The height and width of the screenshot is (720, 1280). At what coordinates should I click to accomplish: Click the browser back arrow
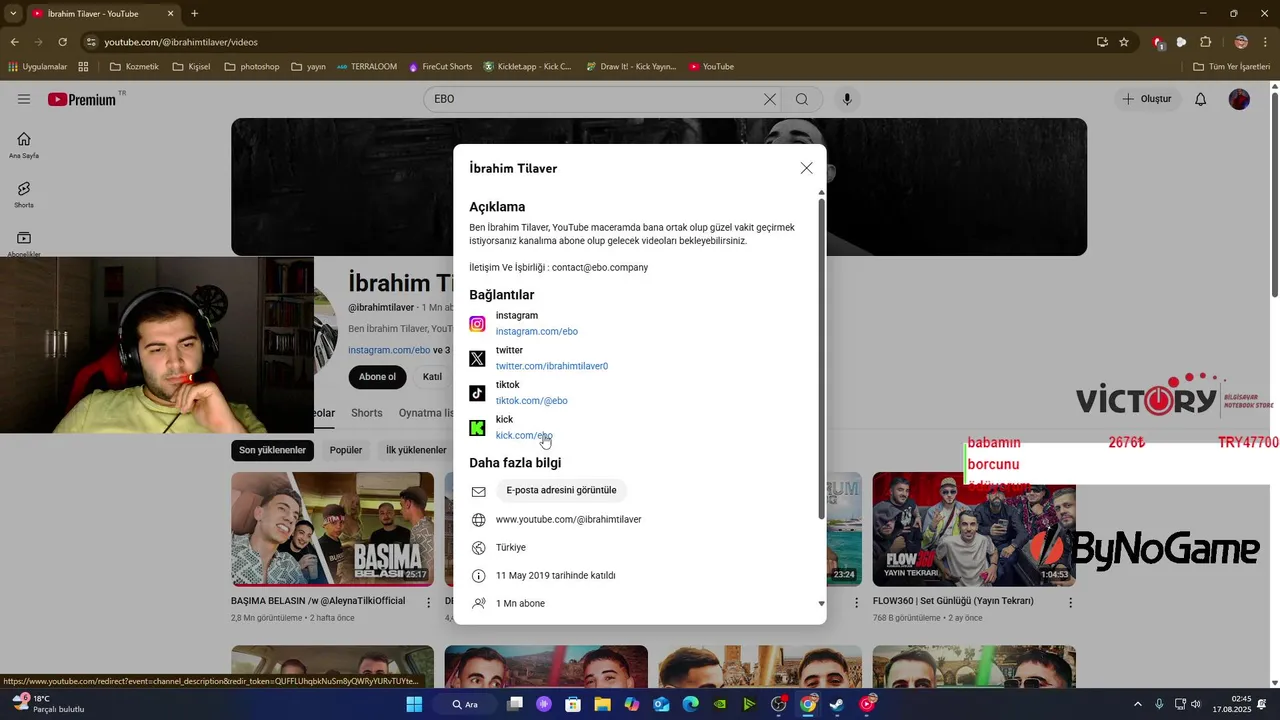coord(14,42)
